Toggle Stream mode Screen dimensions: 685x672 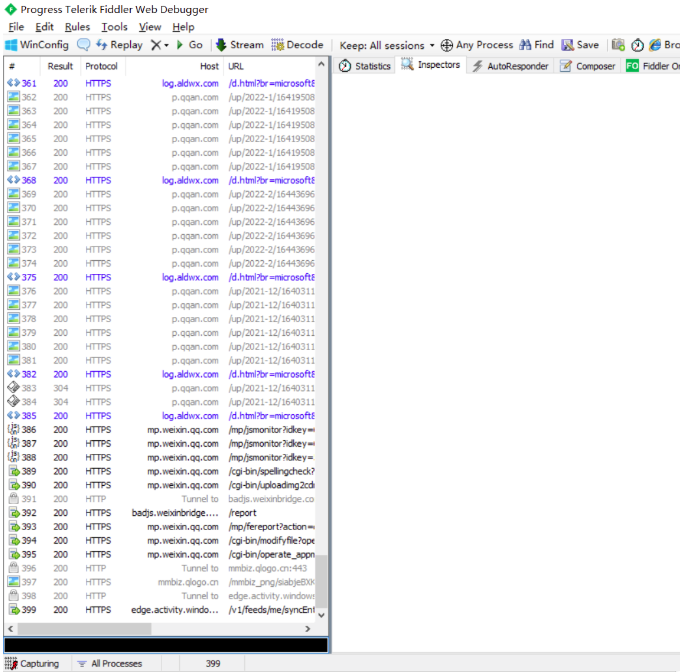coord(240,45)
